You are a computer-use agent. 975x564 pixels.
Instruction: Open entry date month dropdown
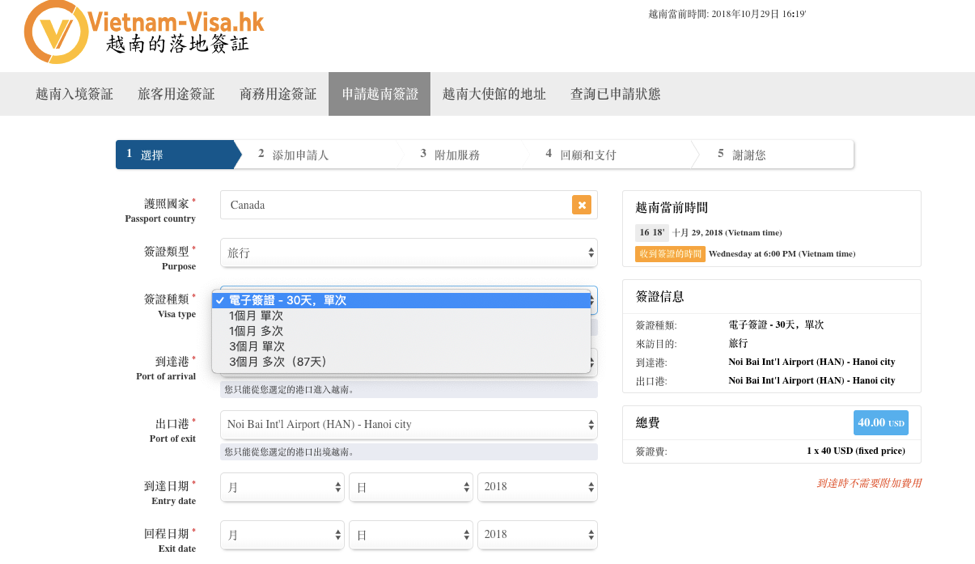coord(282,487)
